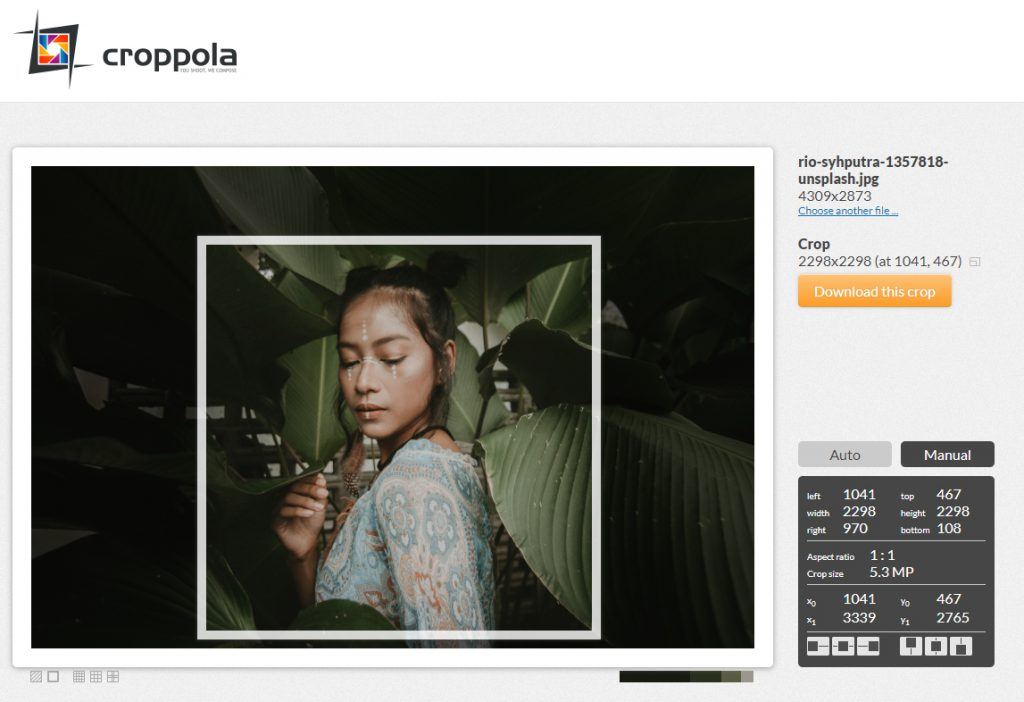
Task: Click the align crop right icon
Action: coord(868,646)
